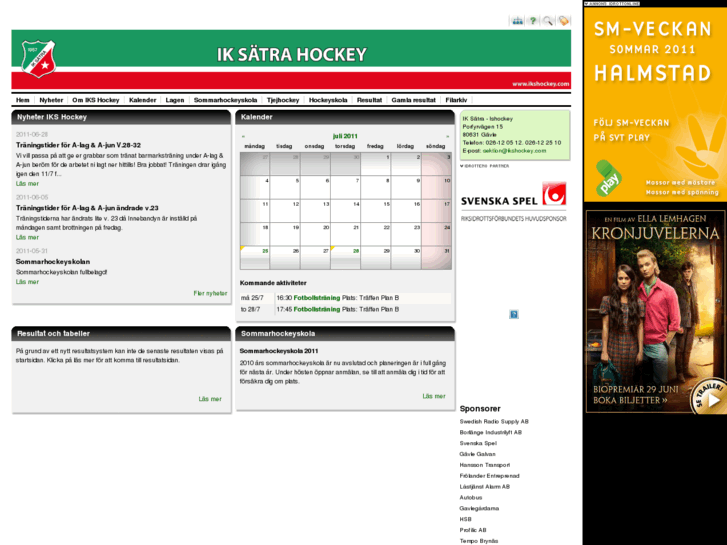Open sponsor Hansson Transport
The width and height of the screenshot is (727, 545).
click(485, 465)
